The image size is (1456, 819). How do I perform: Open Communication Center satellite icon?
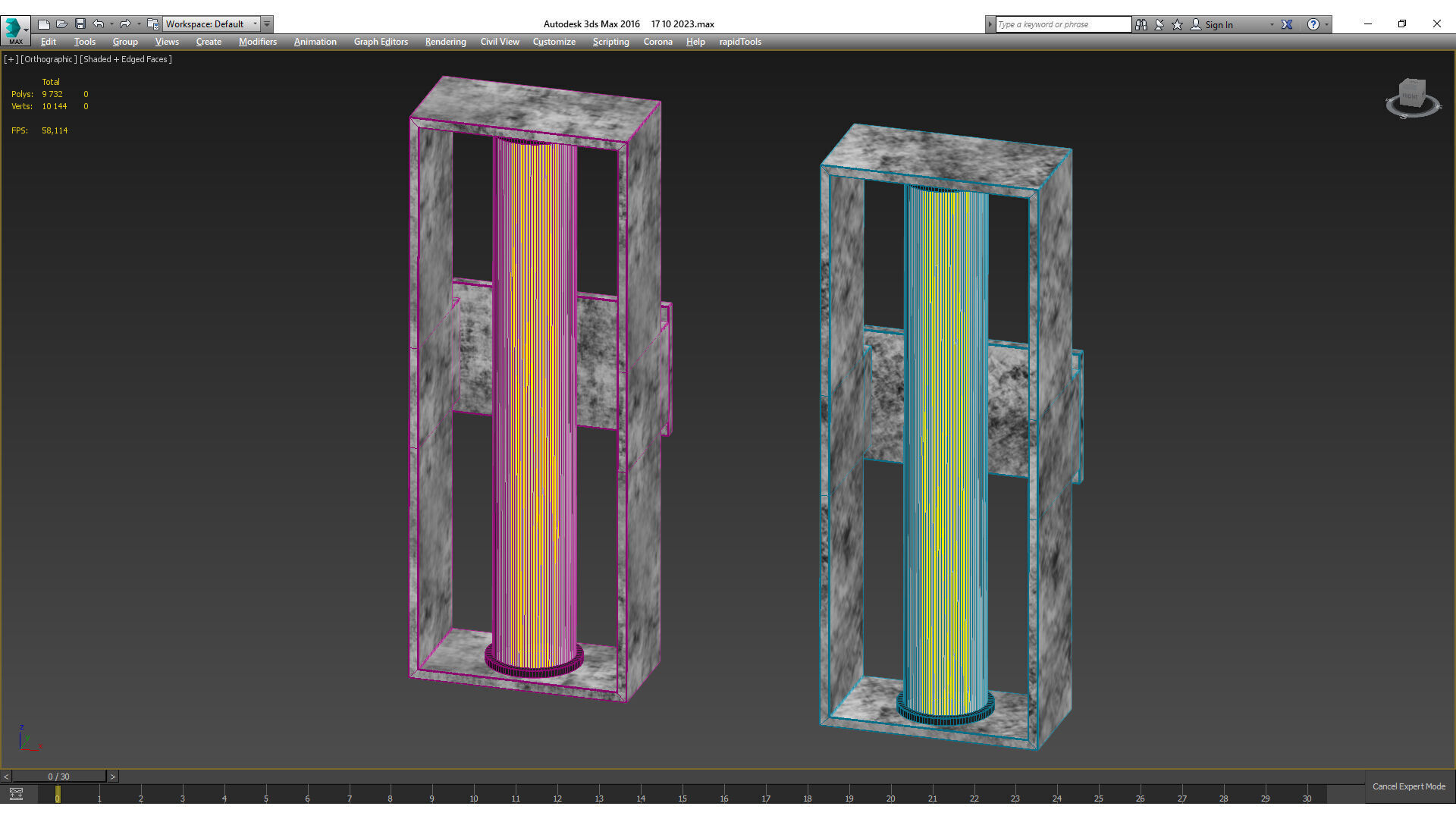tap(1159, 24)
